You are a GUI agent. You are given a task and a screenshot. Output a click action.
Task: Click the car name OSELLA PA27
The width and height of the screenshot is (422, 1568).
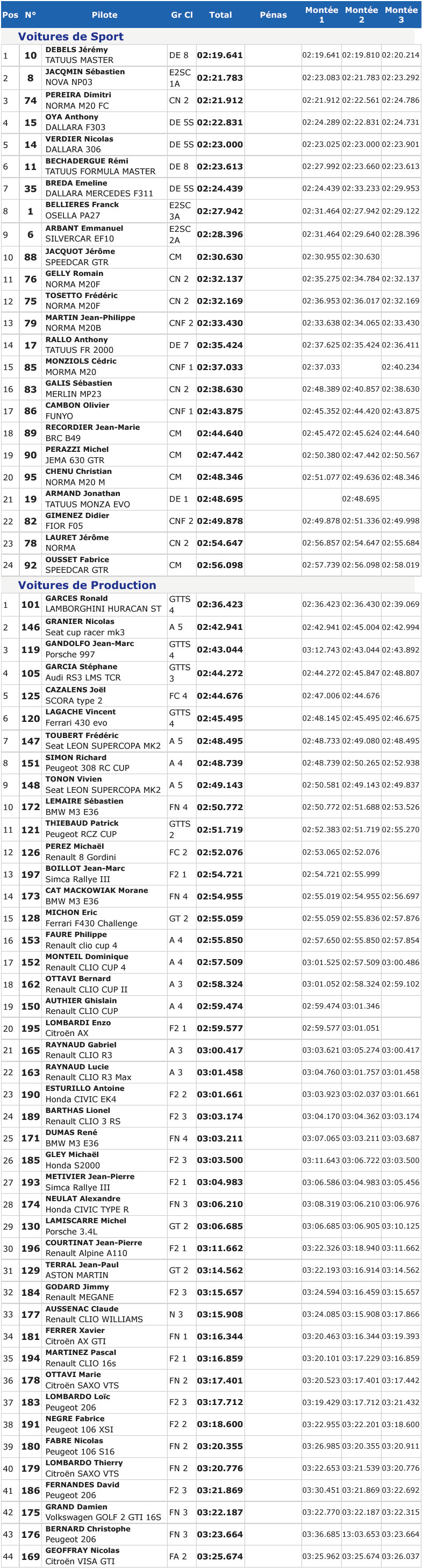73,216
